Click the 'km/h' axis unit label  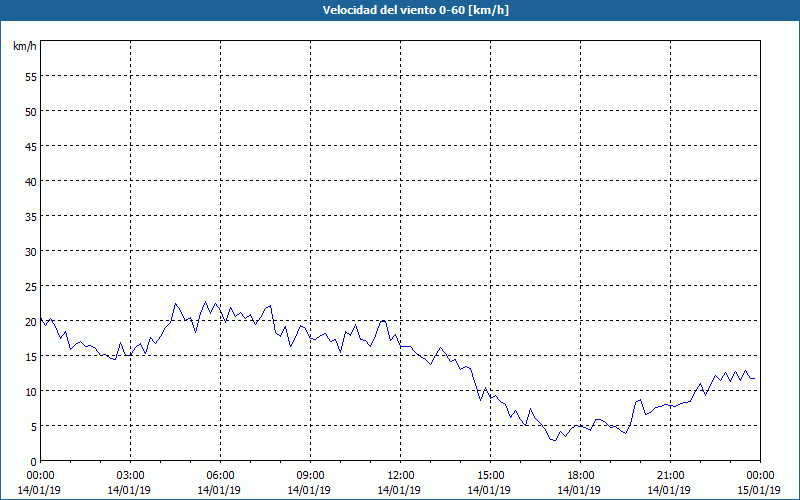click(25, 46)
